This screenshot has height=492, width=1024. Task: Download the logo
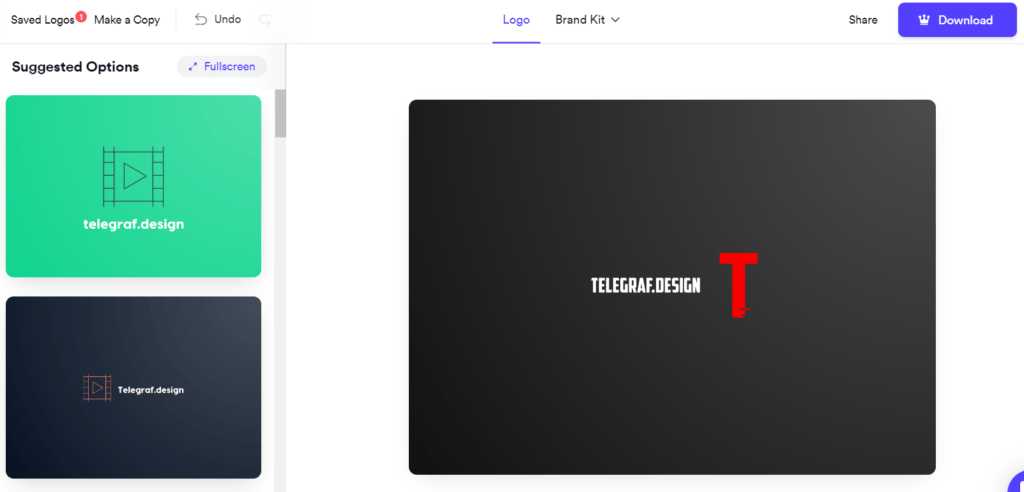coord(957,20)
